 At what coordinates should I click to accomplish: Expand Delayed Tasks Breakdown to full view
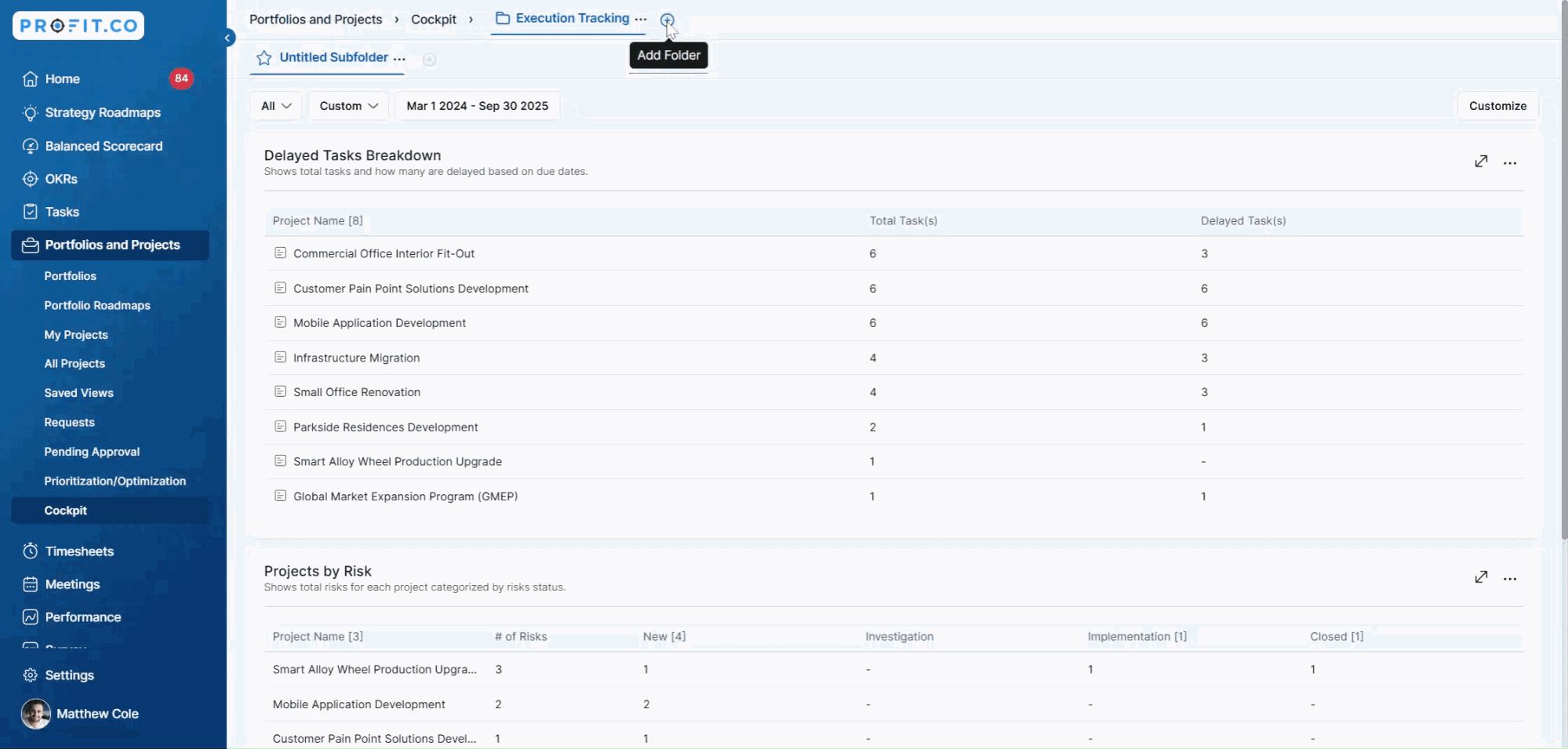point(1481,162)
